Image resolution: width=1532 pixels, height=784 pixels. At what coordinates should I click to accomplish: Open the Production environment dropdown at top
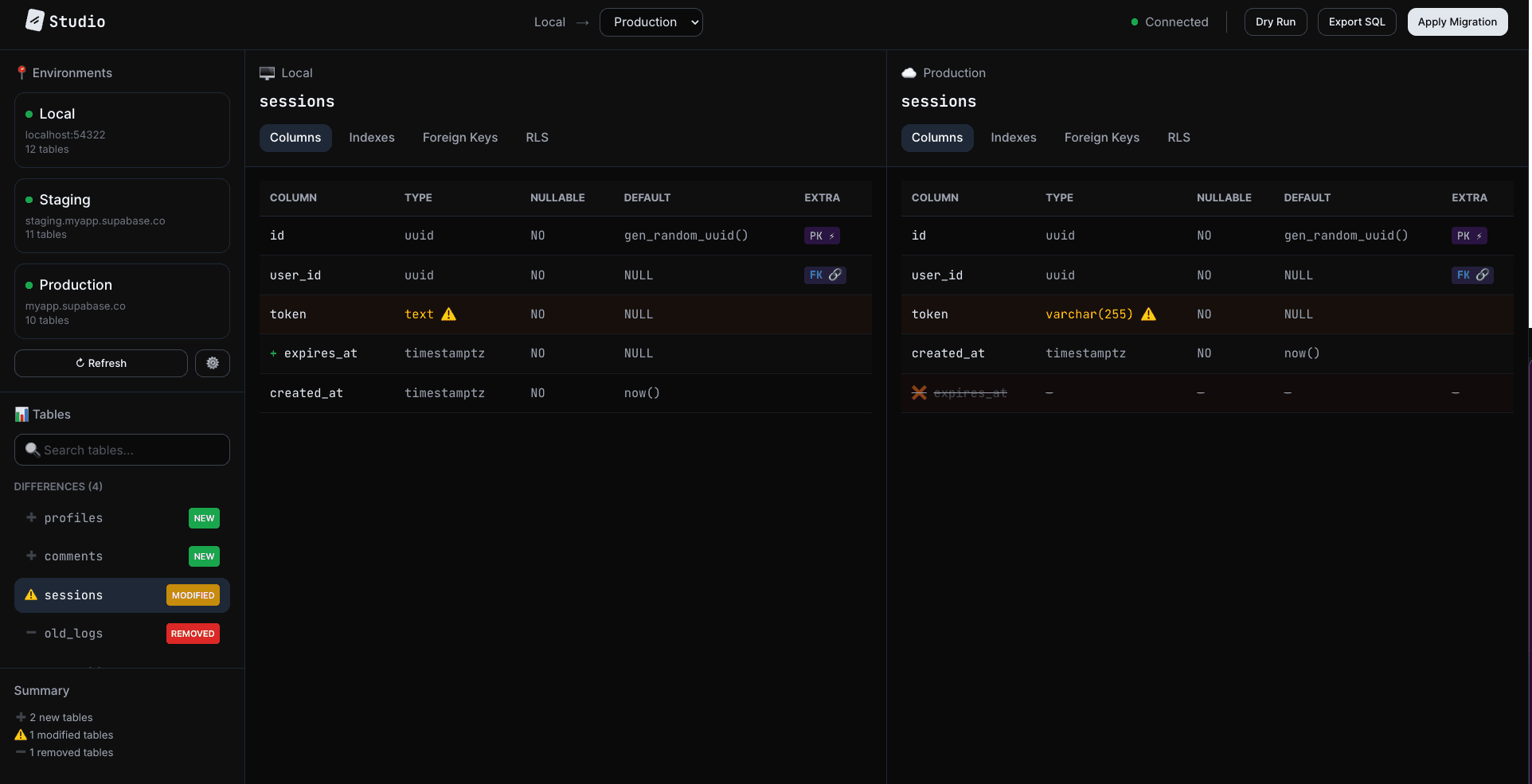651,22
